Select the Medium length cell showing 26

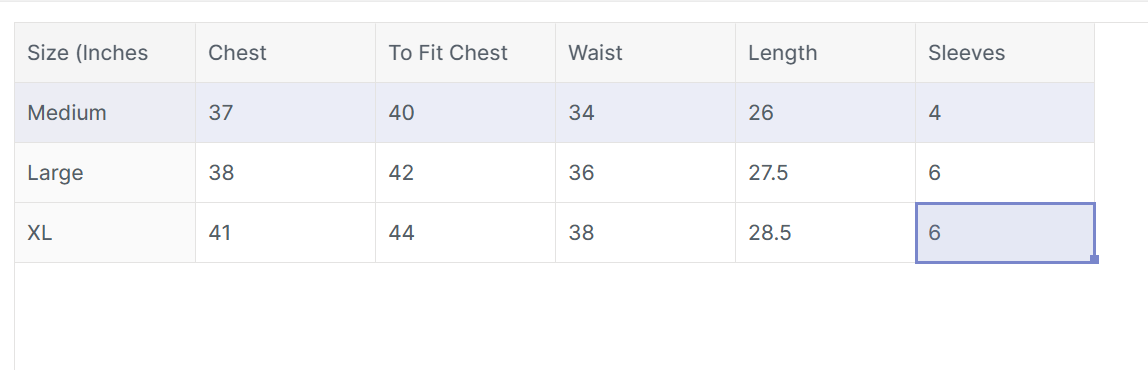(x=826, y=113)
